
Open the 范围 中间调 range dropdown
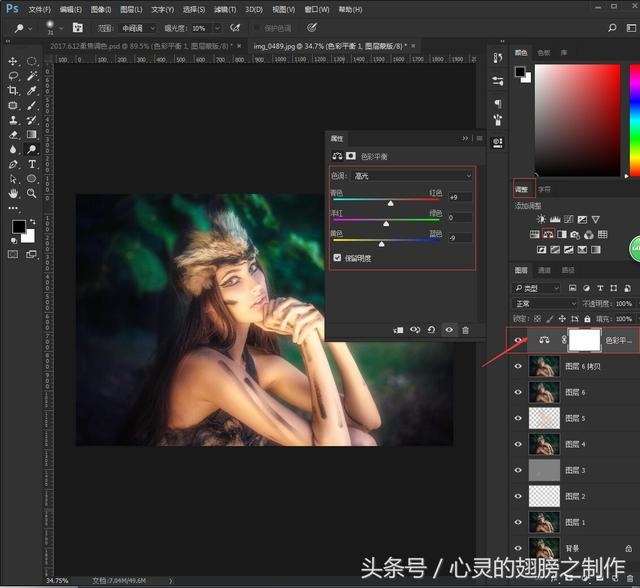pyautogui.click(x=138, y=28)
